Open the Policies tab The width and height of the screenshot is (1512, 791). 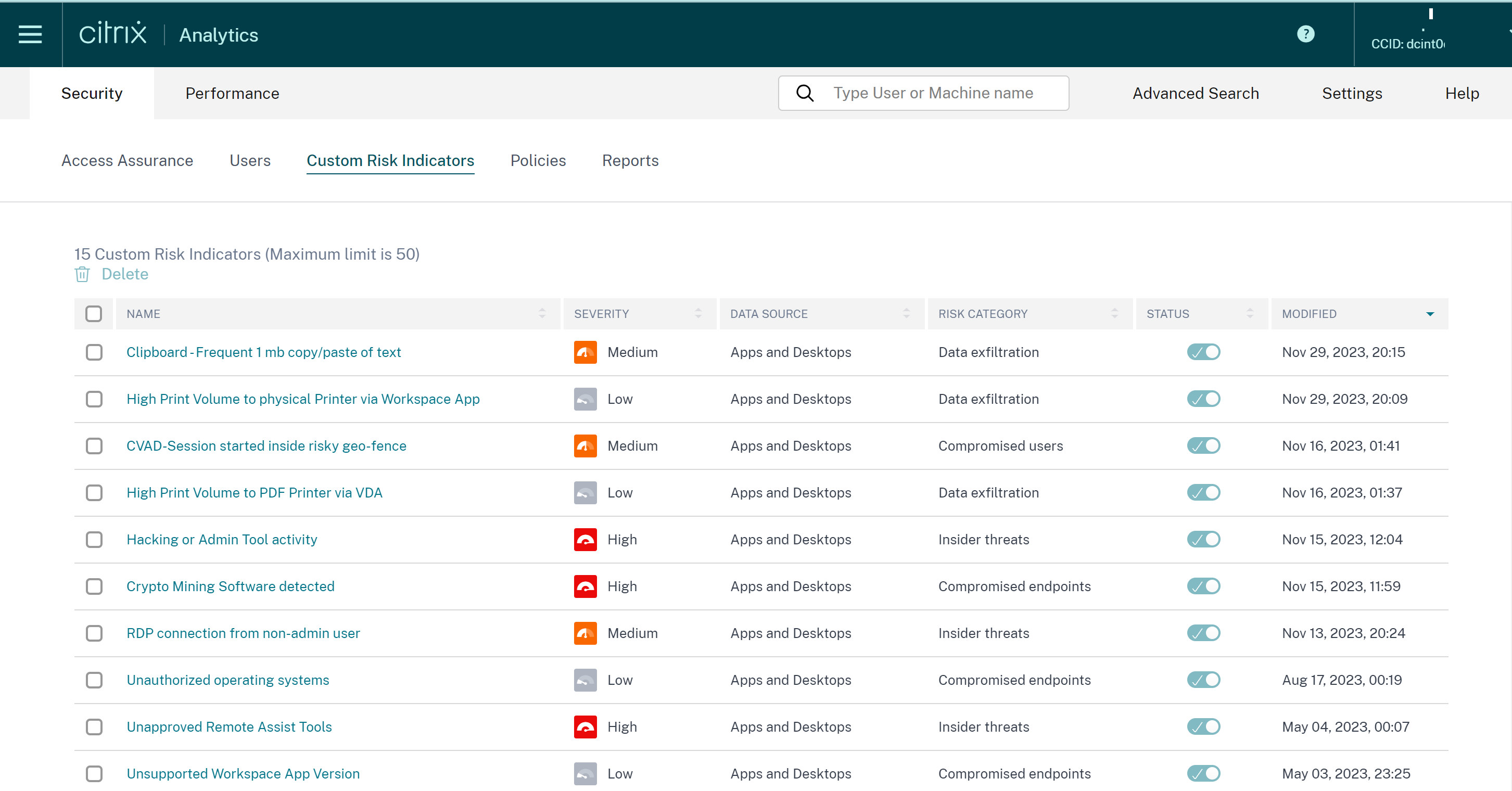click(x=538, y=161)
